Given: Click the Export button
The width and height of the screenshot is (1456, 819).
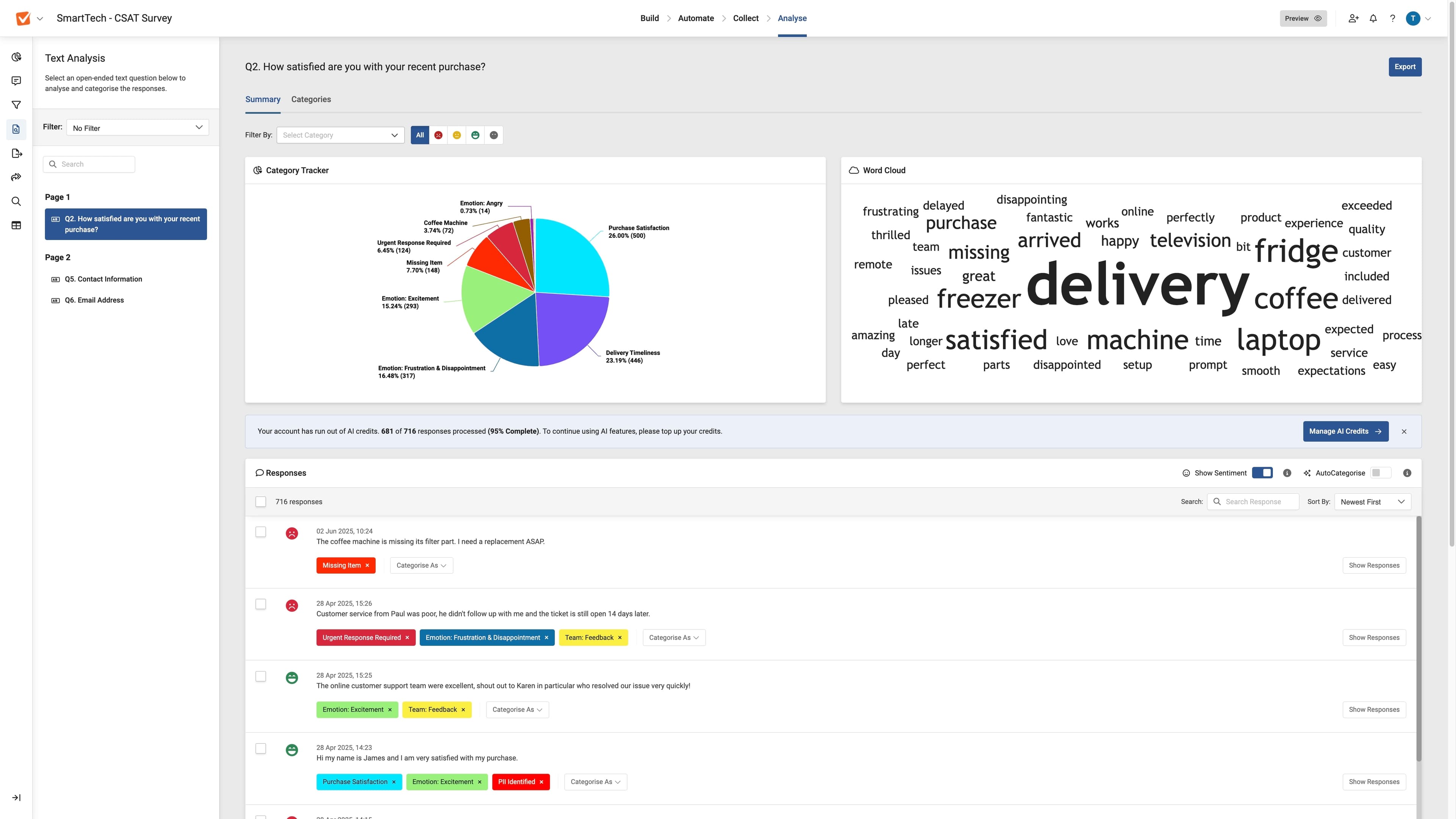Looking at the screenshot, I should tap(1404, 67).
